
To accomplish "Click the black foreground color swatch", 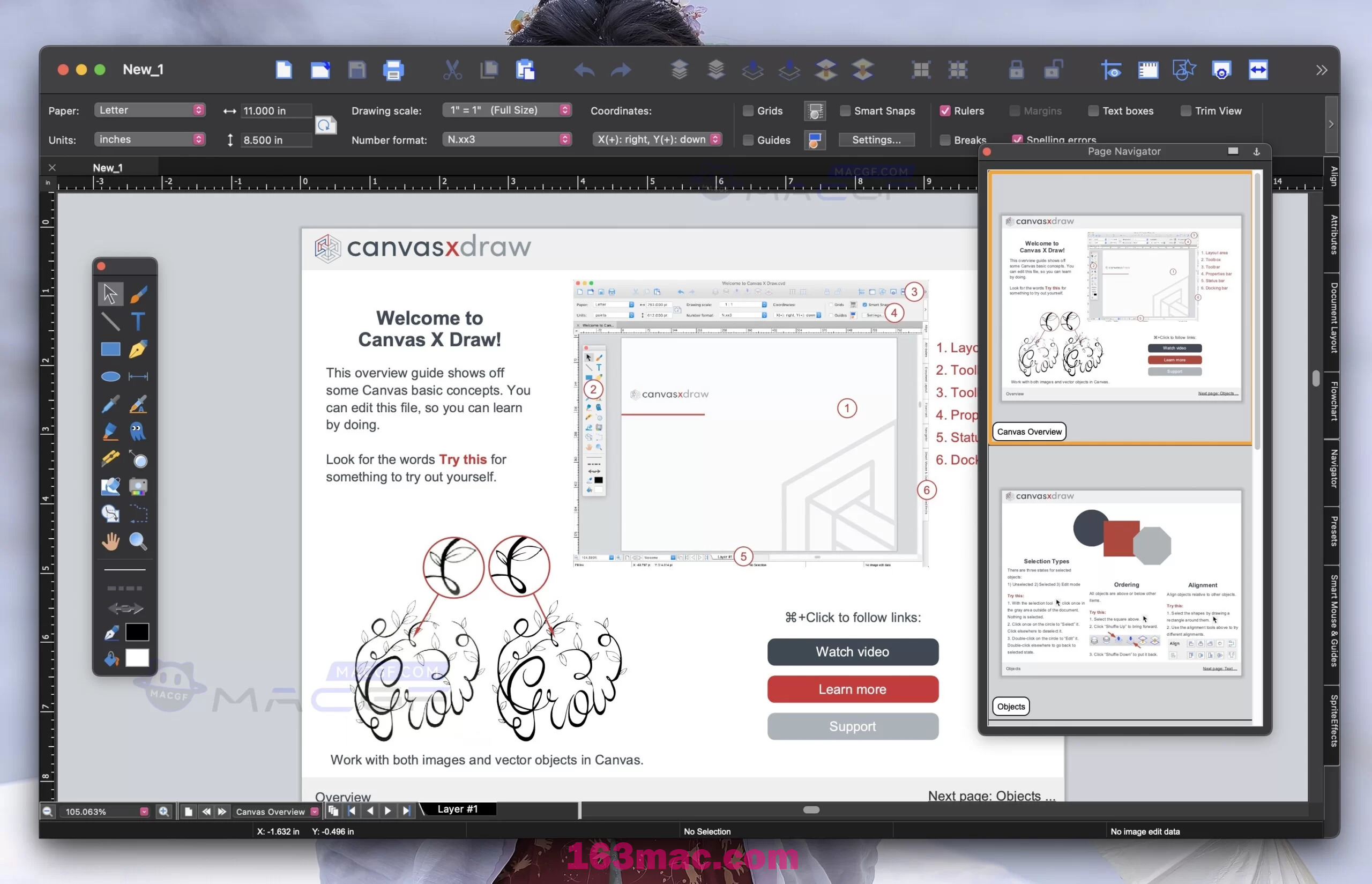I will click(137, 632).
